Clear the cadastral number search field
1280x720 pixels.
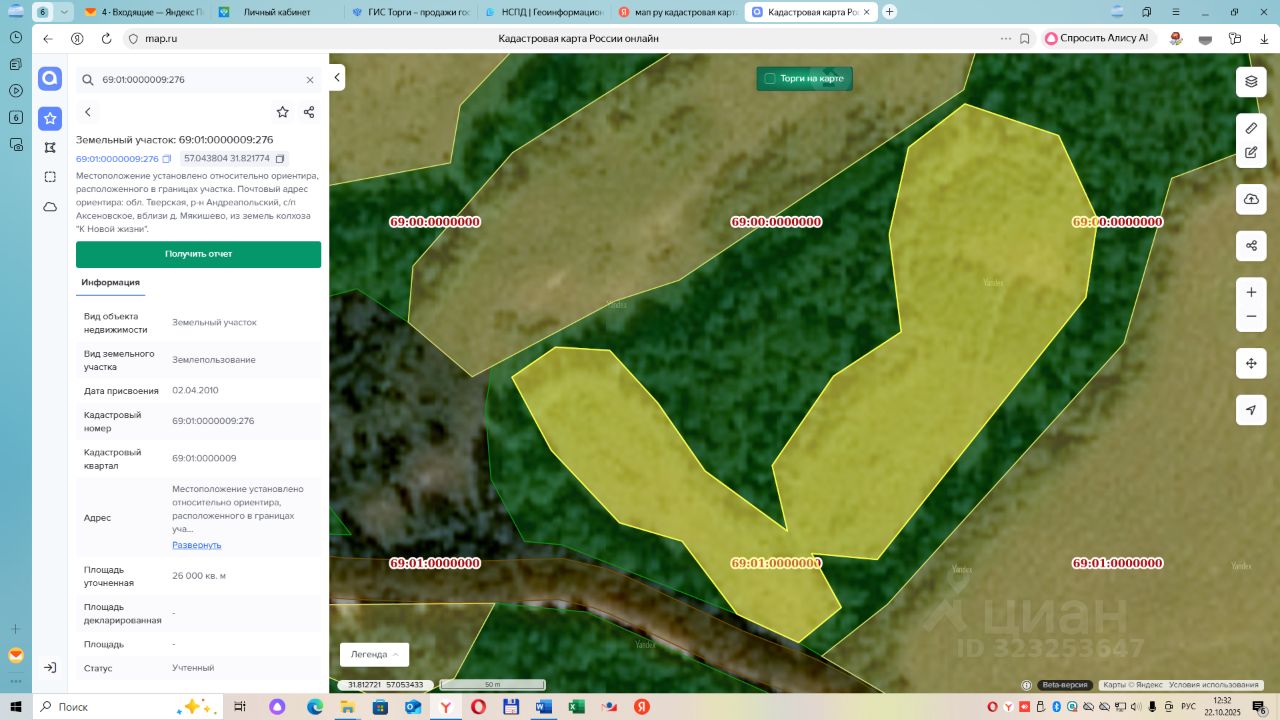(310, 80)
